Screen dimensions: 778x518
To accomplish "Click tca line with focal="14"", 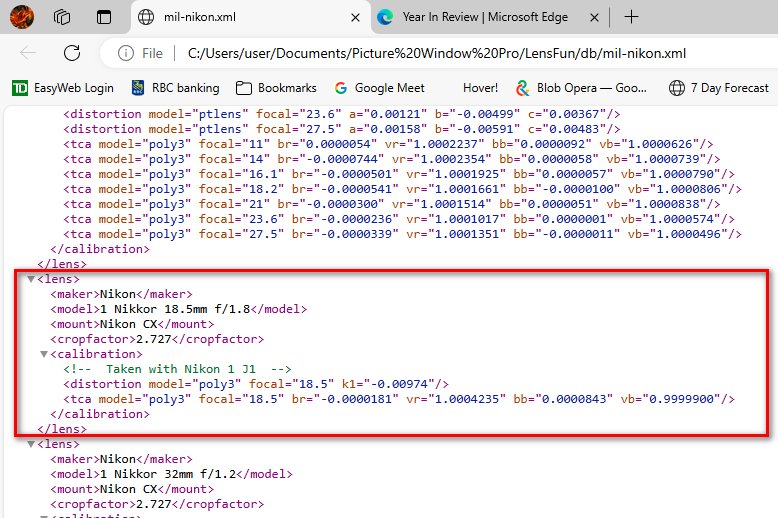I will tap(392, 159).
